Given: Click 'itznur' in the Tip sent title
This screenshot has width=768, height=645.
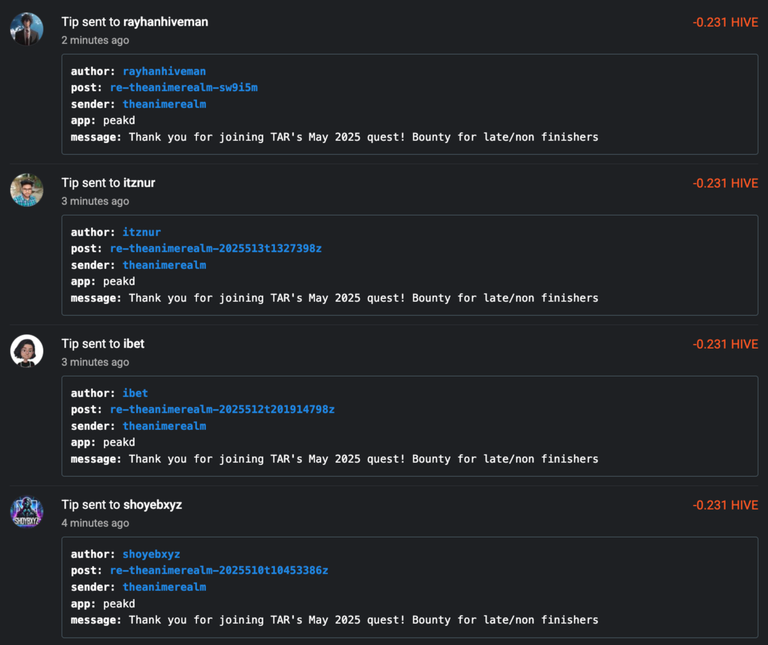Looking at the screenshot, I should tap(139, 183).
